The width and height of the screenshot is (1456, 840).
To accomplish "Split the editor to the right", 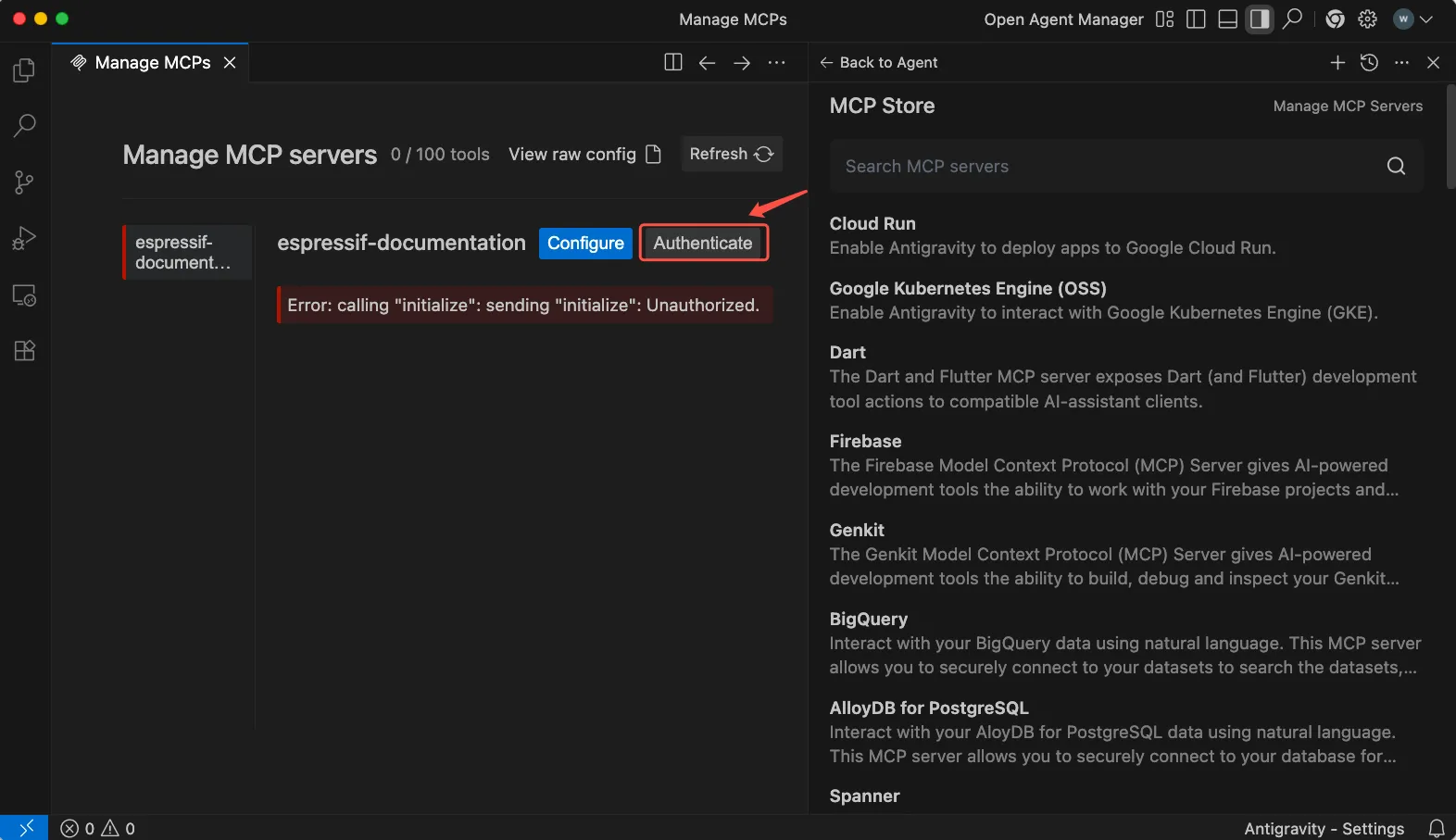I will 673,62.
